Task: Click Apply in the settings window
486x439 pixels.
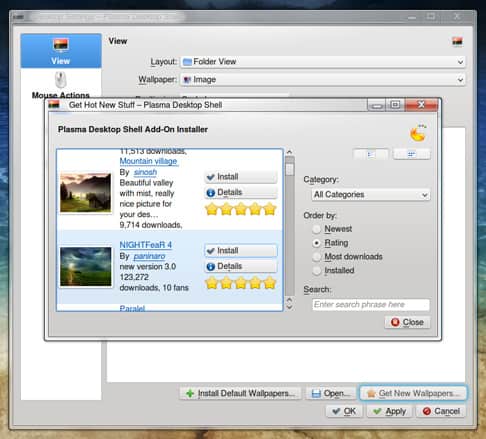Action: 389,411
